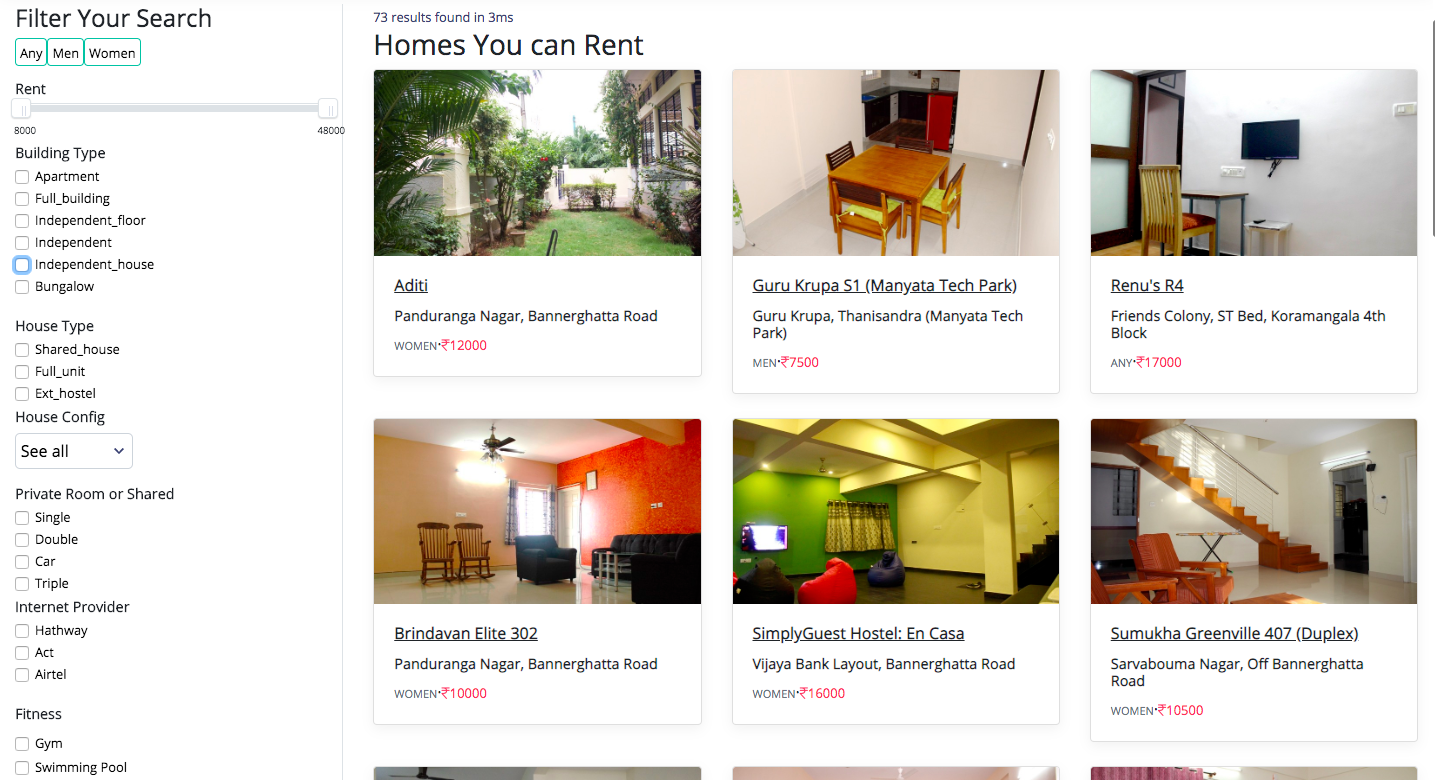The width and height of the screenshot is (1435, 780).
Task: Select the Men gender filter button
Action: [x=66, y=53]
